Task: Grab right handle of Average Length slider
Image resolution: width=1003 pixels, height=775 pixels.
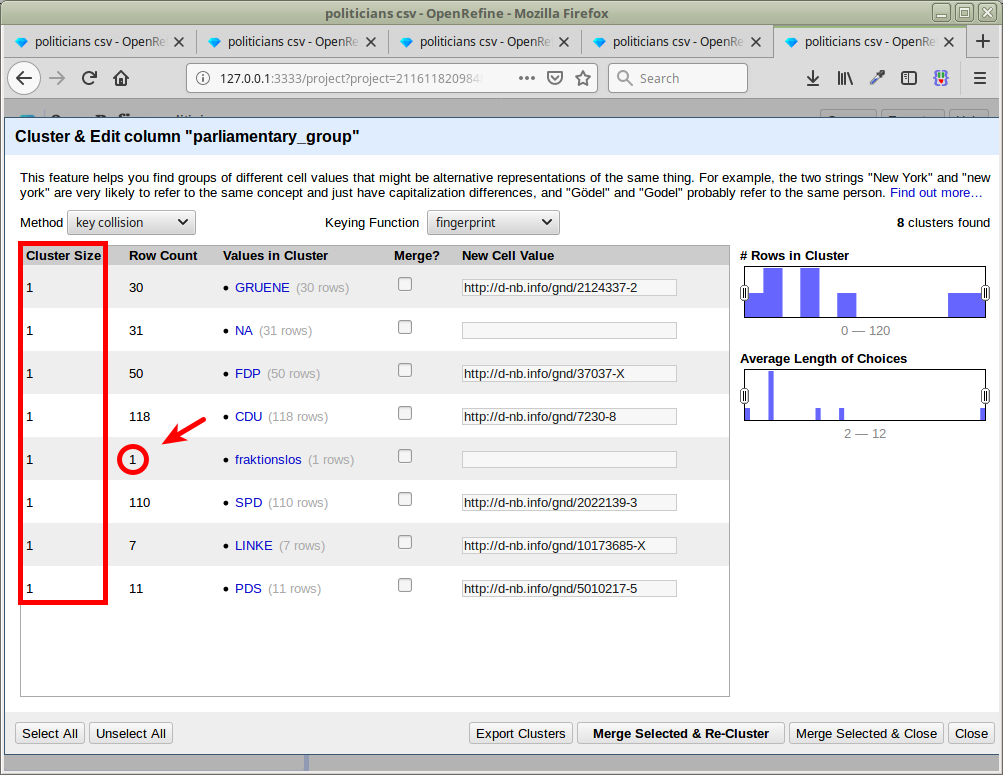Action: [986, 396]
